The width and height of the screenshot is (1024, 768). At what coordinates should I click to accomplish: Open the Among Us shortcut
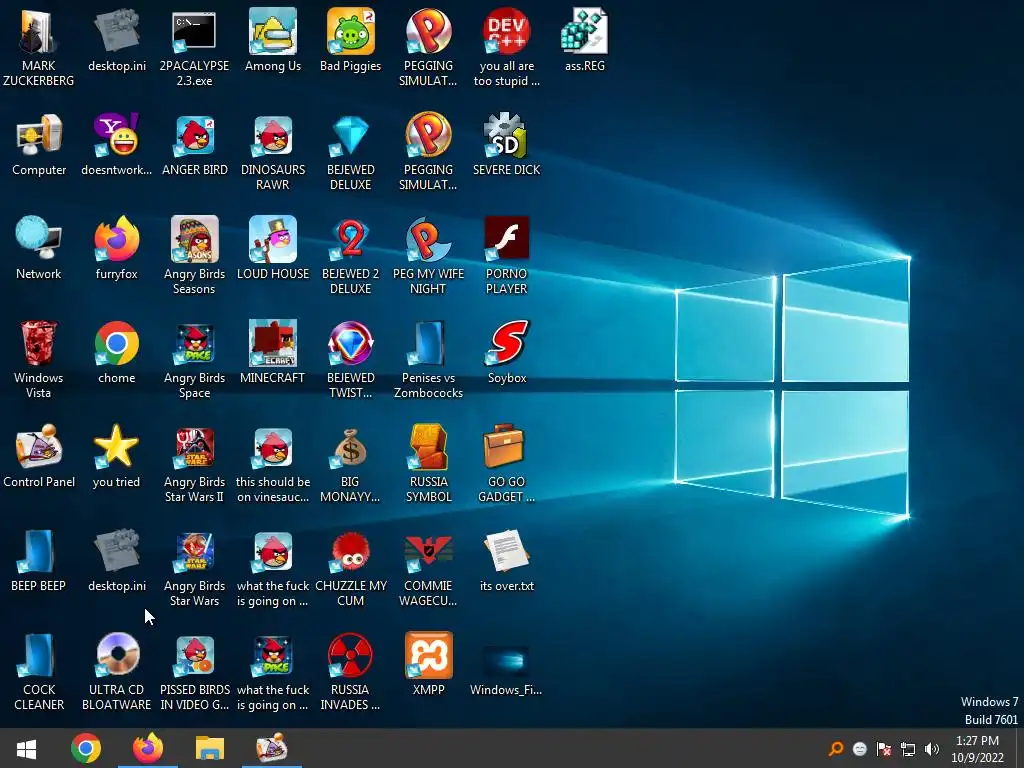coord(272,40)
